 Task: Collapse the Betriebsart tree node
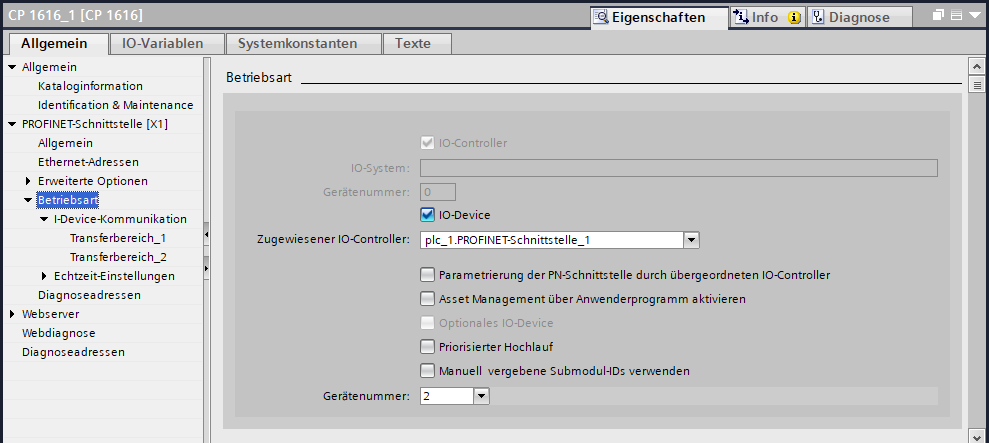(28, 200)
